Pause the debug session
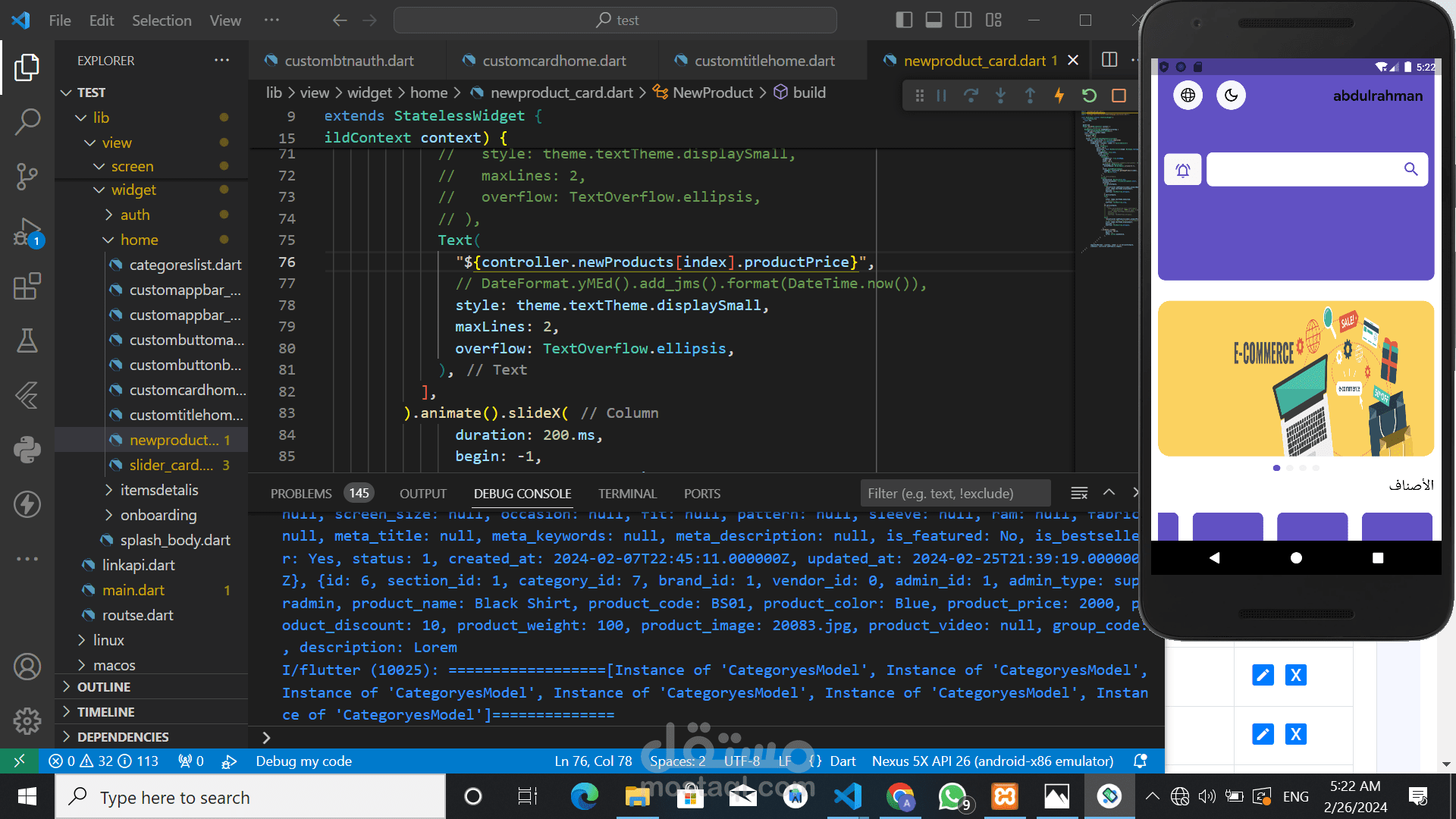The width and height of the screenshot is (1456, 819). (941, 96)
